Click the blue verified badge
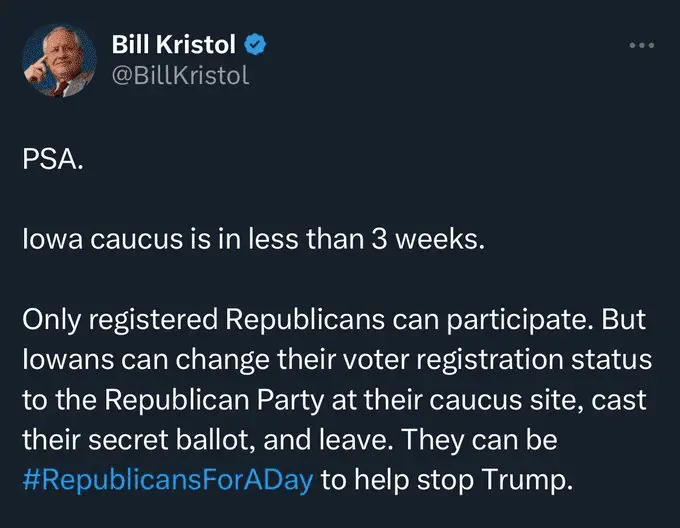 256,45
